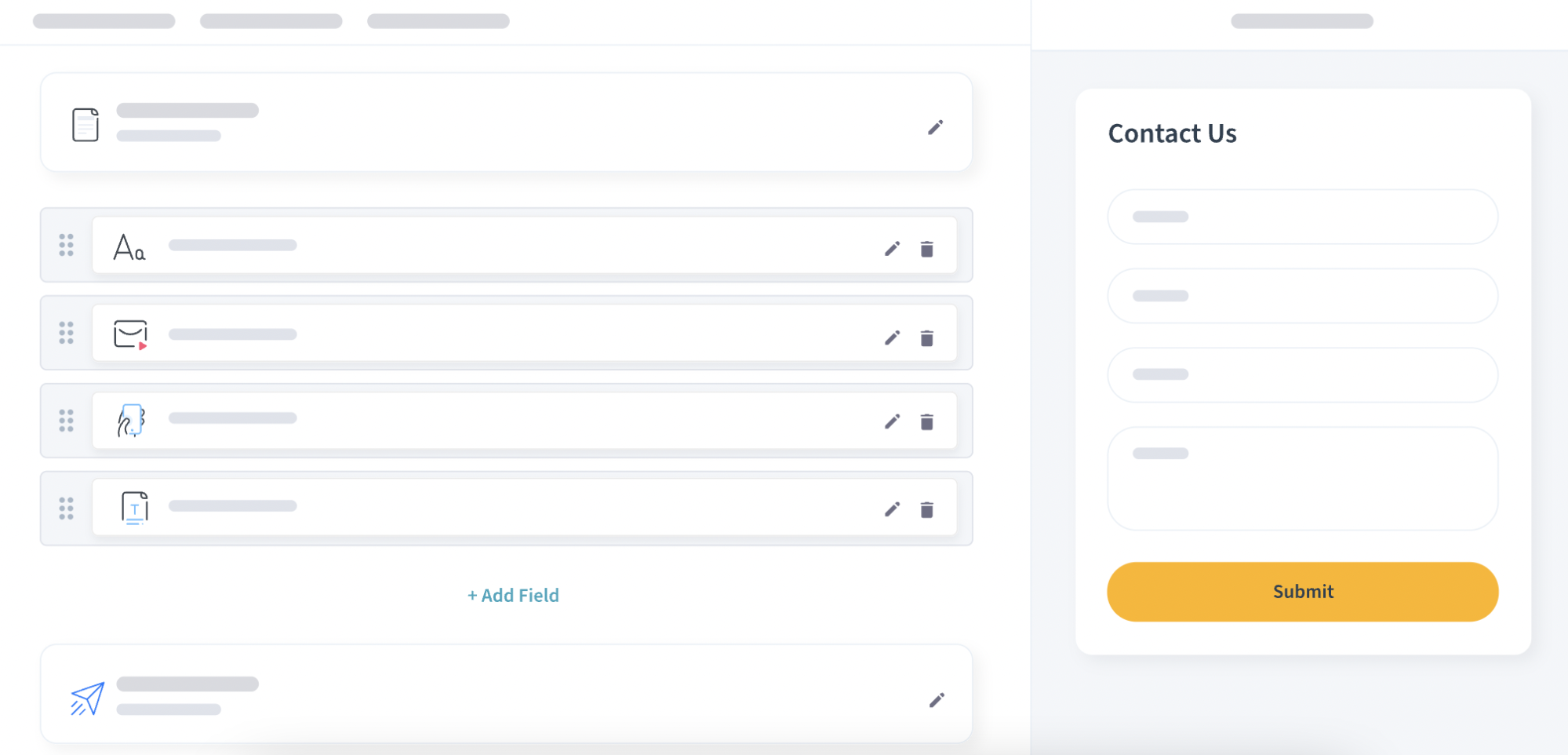
Task: Click the form document icon in top card
Action: tap(85, 124)
